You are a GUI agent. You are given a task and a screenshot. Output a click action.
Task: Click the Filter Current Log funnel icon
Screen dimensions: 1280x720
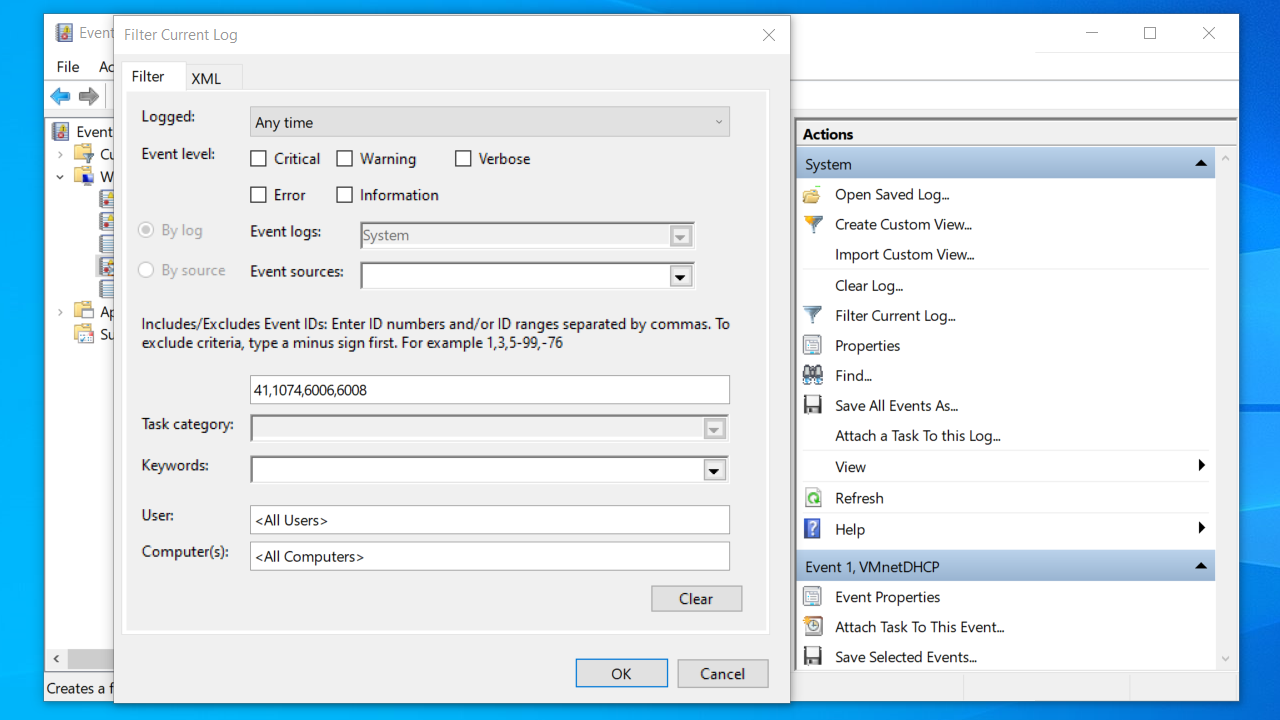pos(813,316)
